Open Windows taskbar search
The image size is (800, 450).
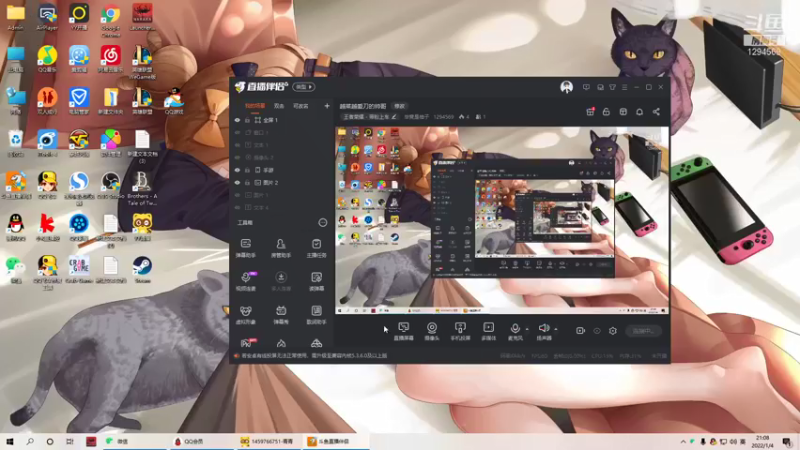click(30, 441)
